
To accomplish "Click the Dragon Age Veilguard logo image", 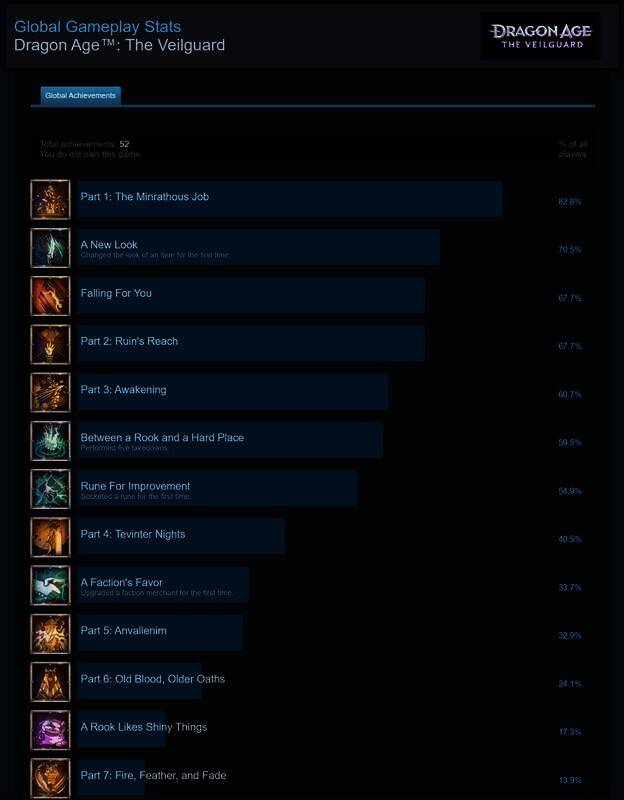I will pyautogui.click(x=540, y=36).
